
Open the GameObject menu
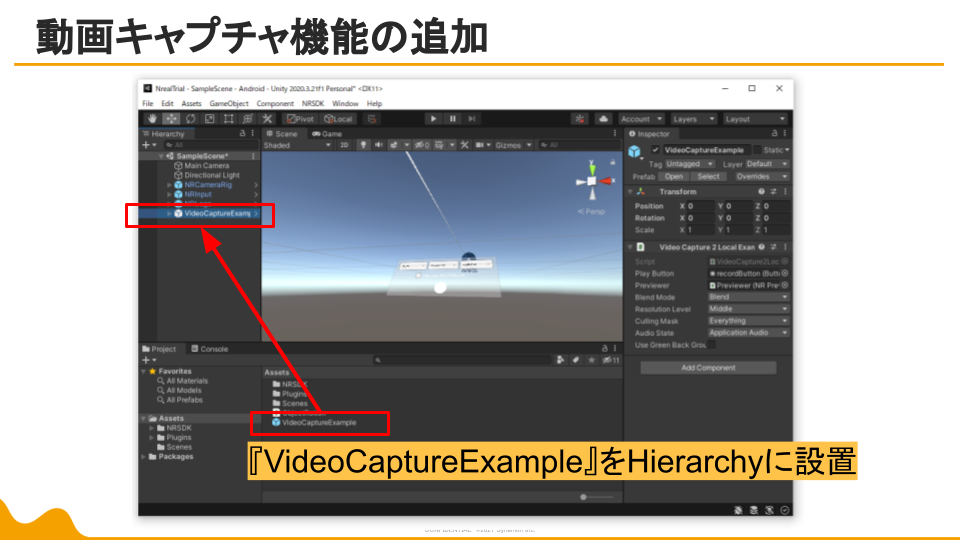(x=229, y=103)
